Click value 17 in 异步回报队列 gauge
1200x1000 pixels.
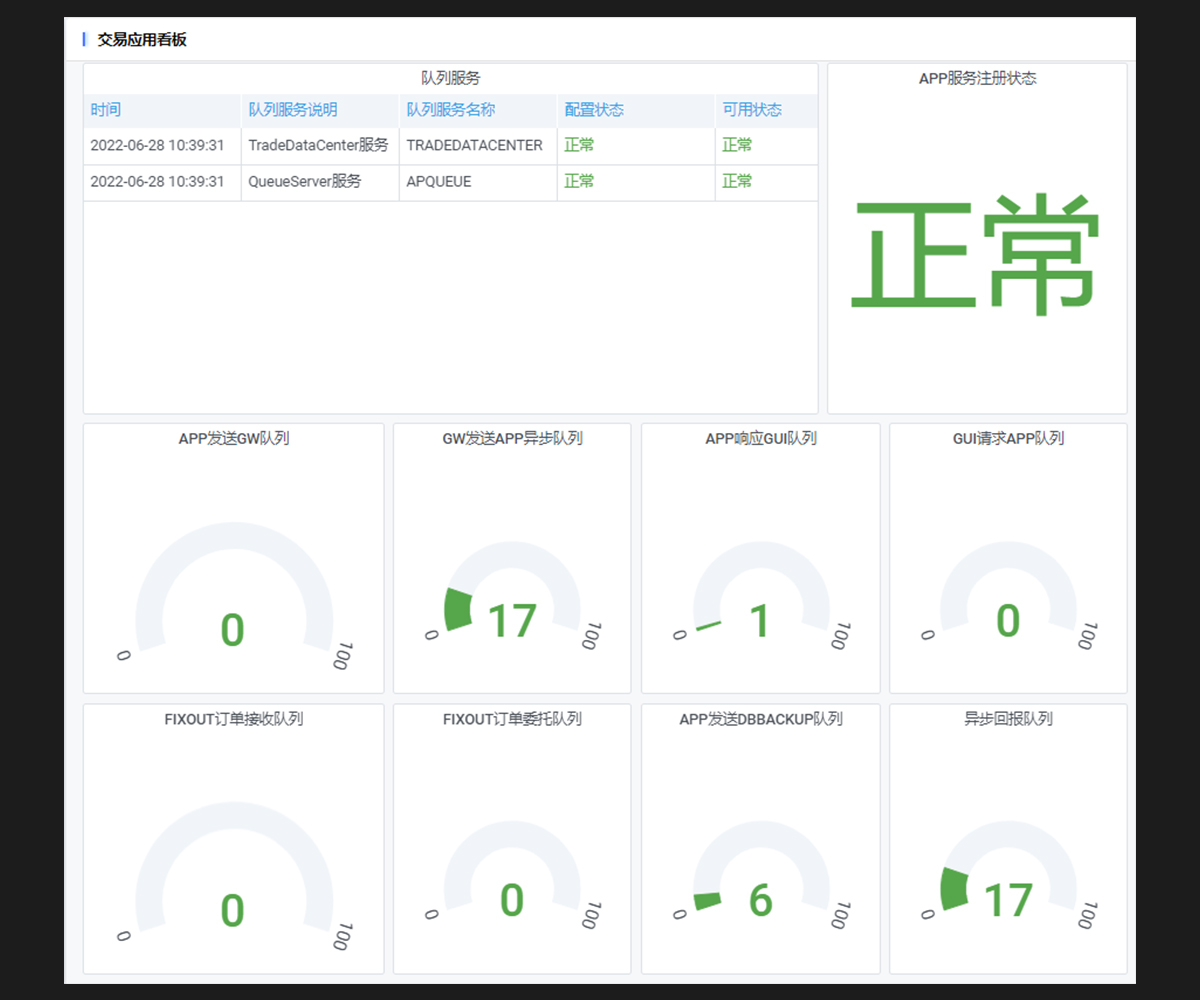[1008, 901]
